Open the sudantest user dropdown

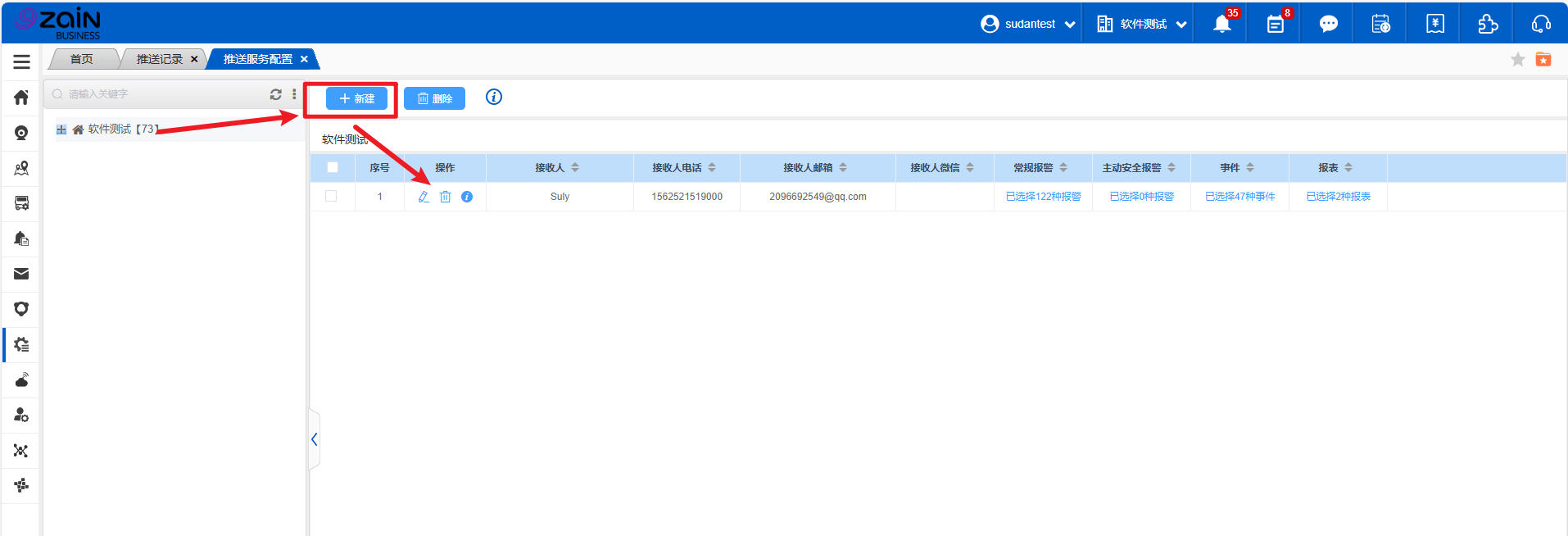(x=1028, y=24)
